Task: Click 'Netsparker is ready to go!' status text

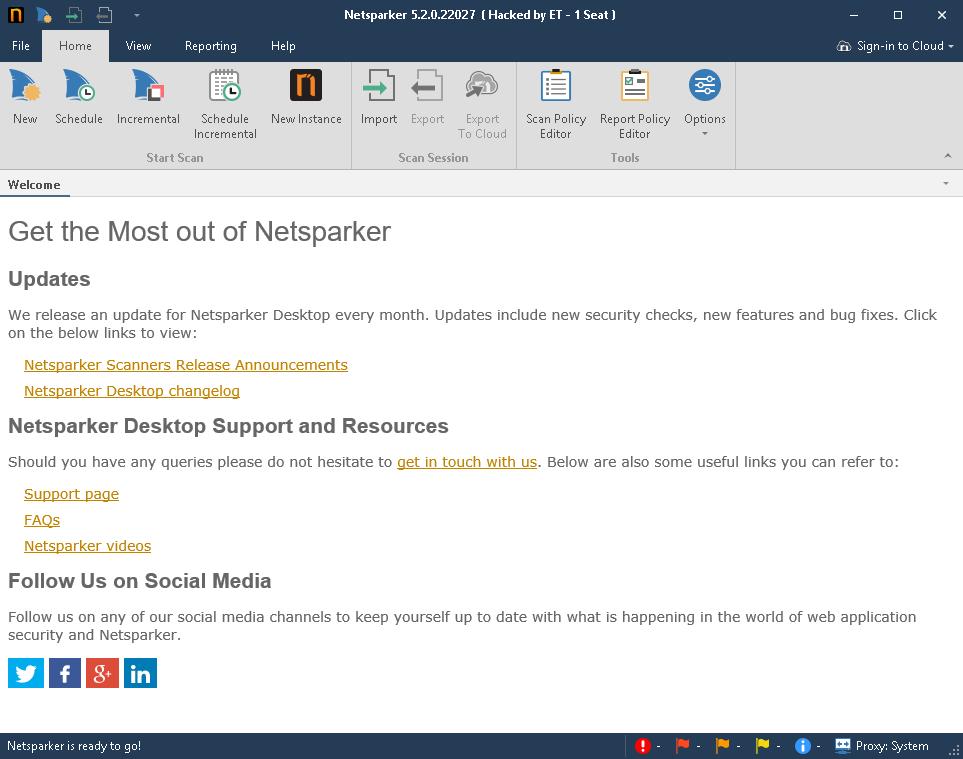Action: (74, 746)
